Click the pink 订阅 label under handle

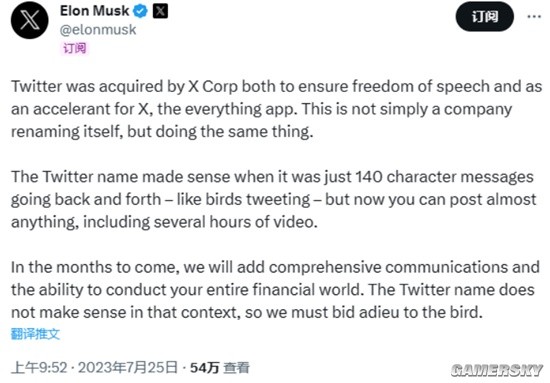click(74, 48)
